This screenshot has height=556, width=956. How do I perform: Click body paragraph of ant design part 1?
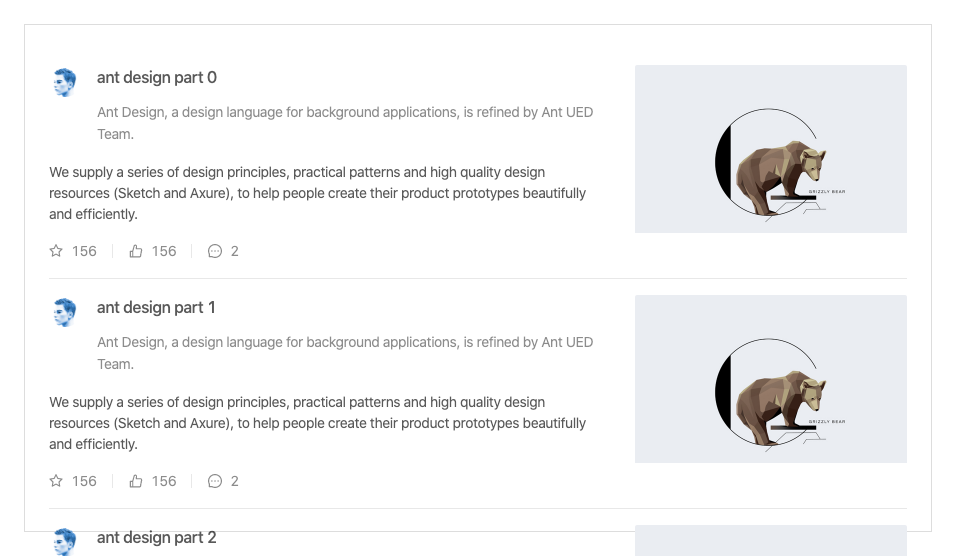click(x=317, y=423)
